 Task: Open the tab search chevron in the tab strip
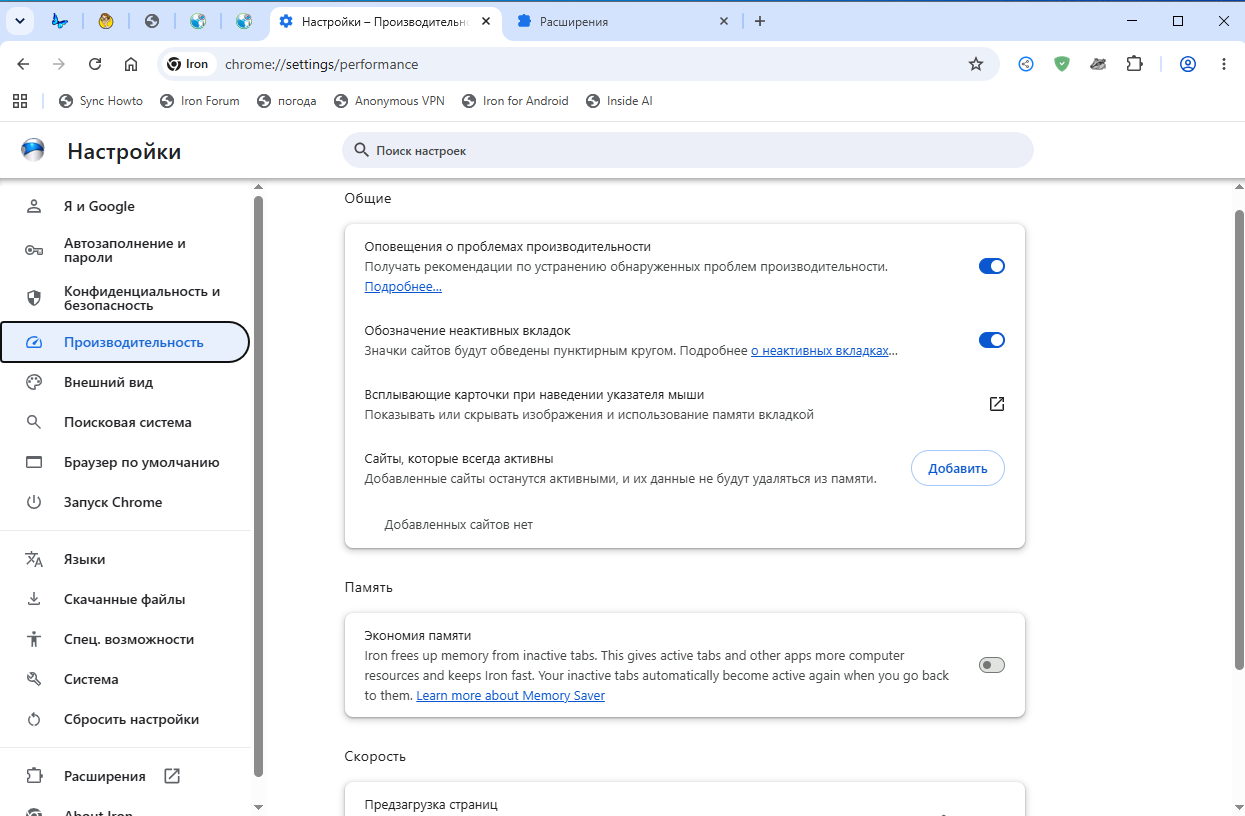[x=19, y=21]
